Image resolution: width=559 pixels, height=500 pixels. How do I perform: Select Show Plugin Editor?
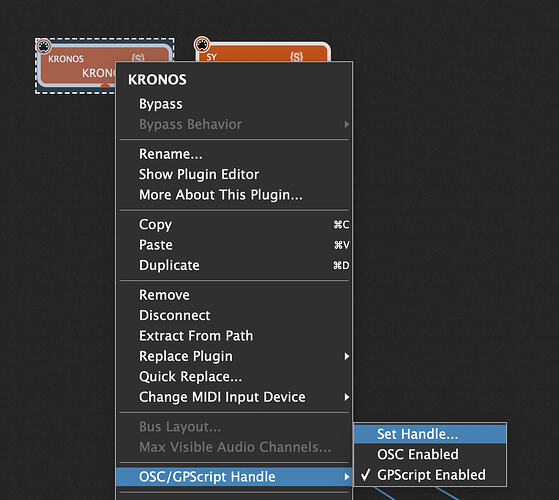pyautogui.click(x=234, y=174)
